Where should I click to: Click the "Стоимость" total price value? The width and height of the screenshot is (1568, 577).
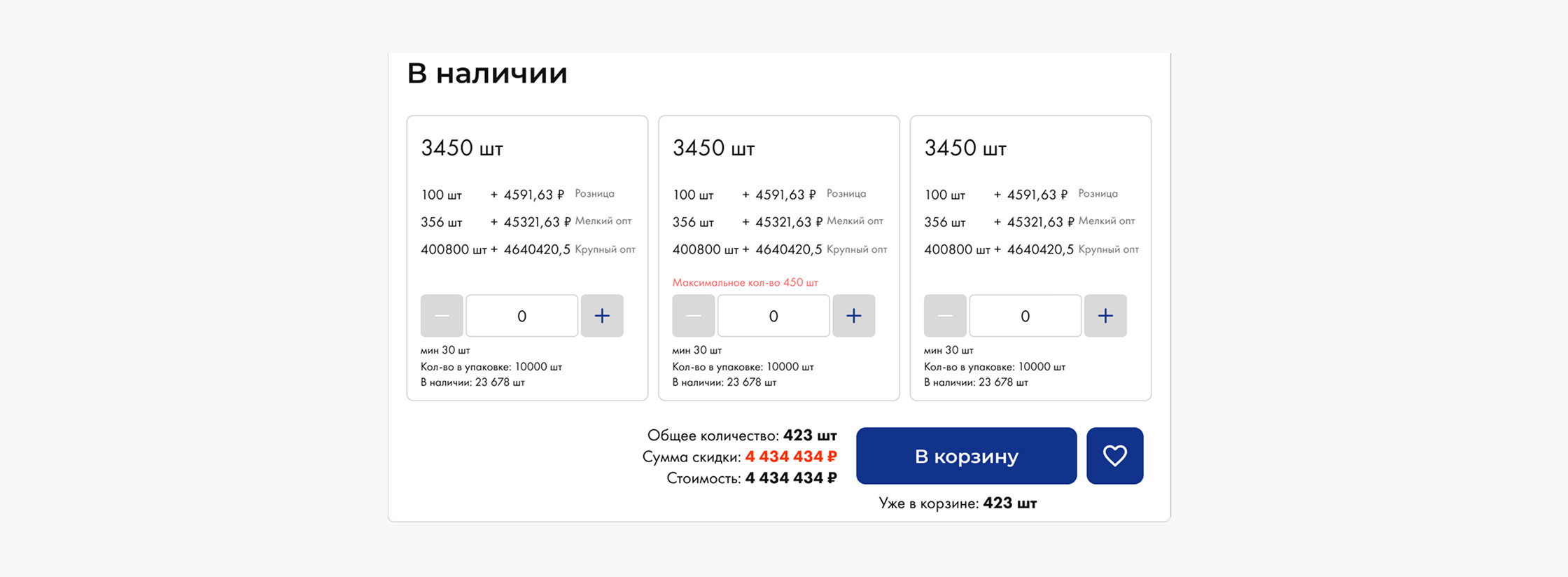pos(791,478)
